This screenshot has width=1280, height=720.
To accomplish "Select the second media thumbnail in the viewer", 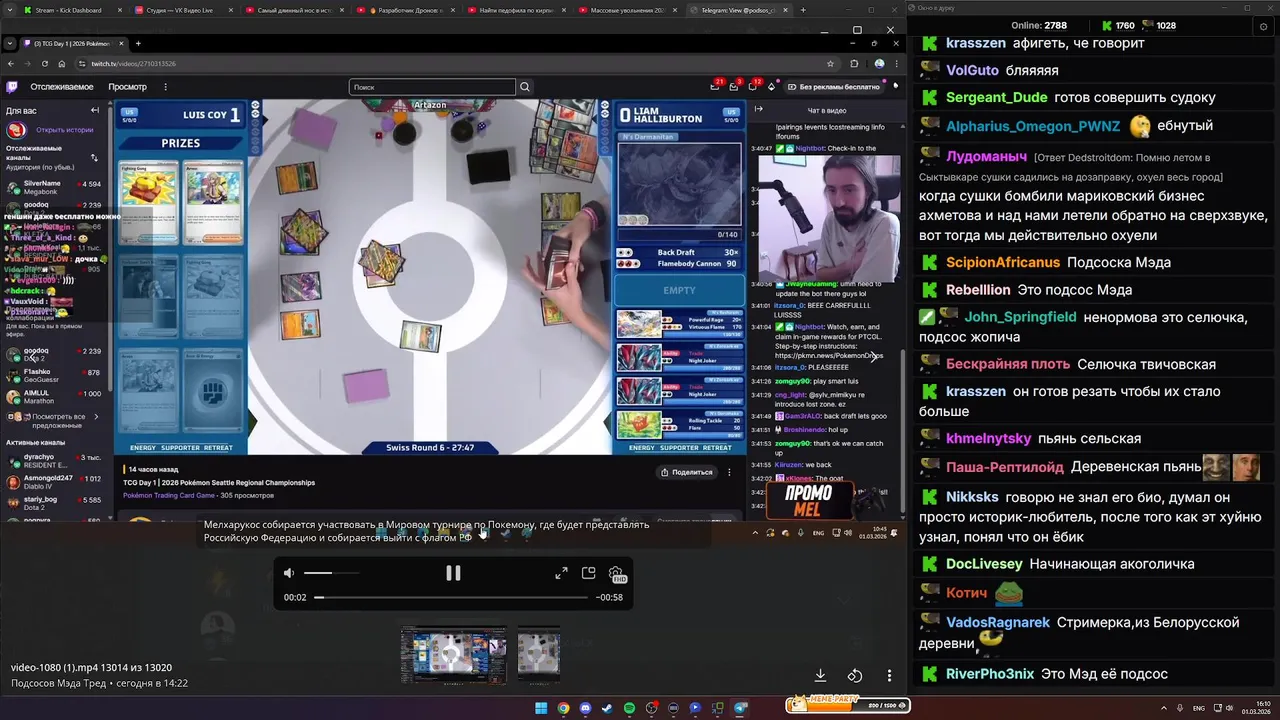I will 538,655.
